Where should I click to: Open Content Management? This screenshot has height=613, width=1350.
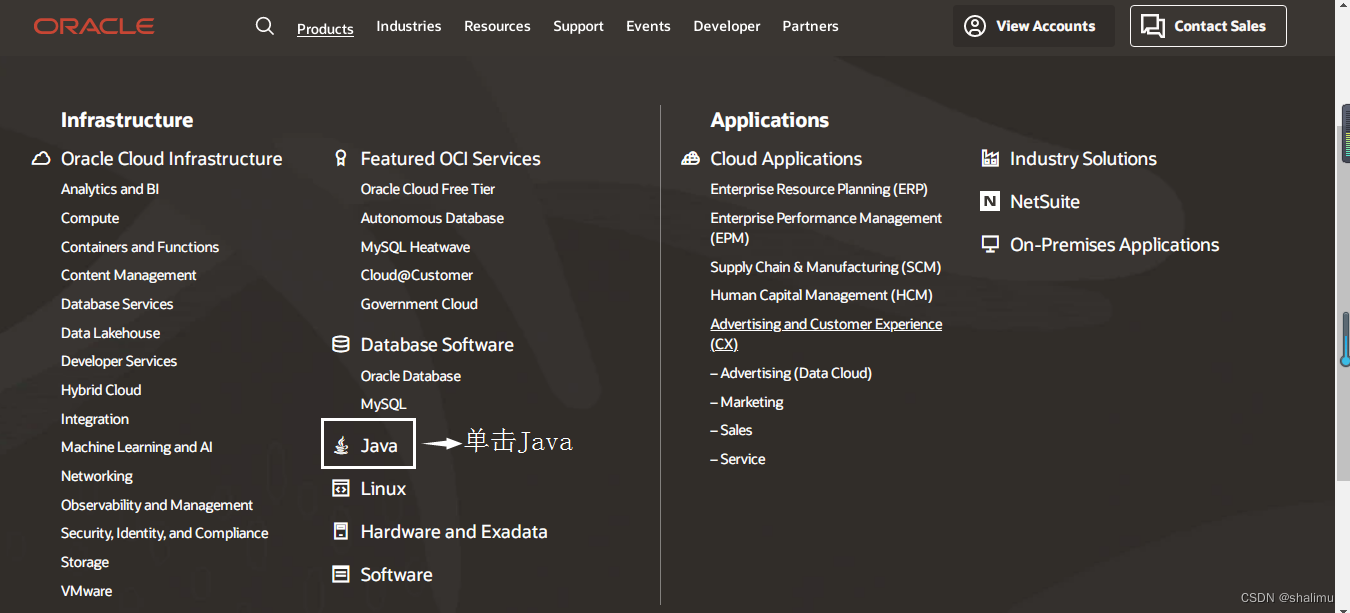[129, 275]
